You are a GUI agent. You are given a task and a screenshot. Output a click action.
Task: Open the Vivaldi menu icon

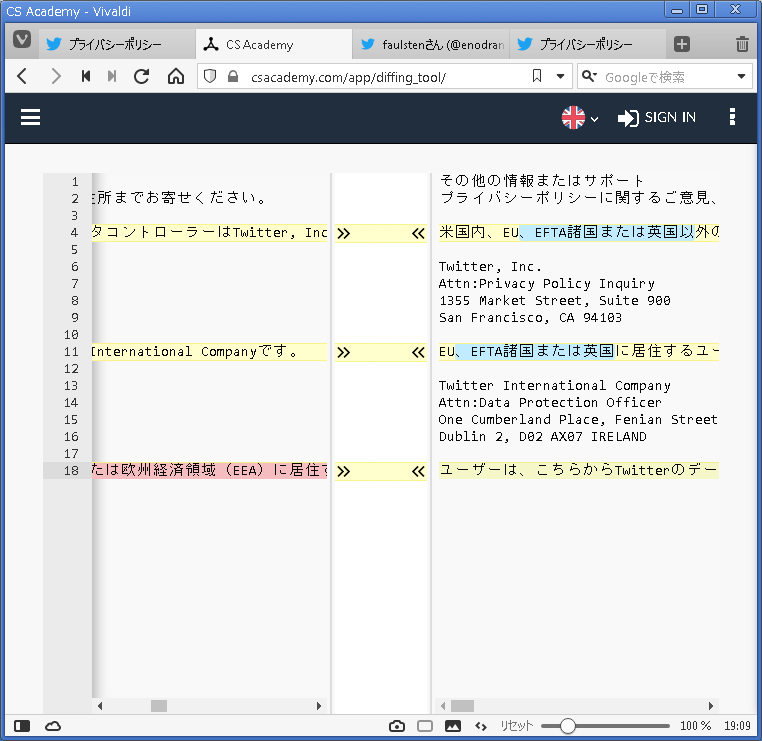(22, 40)
